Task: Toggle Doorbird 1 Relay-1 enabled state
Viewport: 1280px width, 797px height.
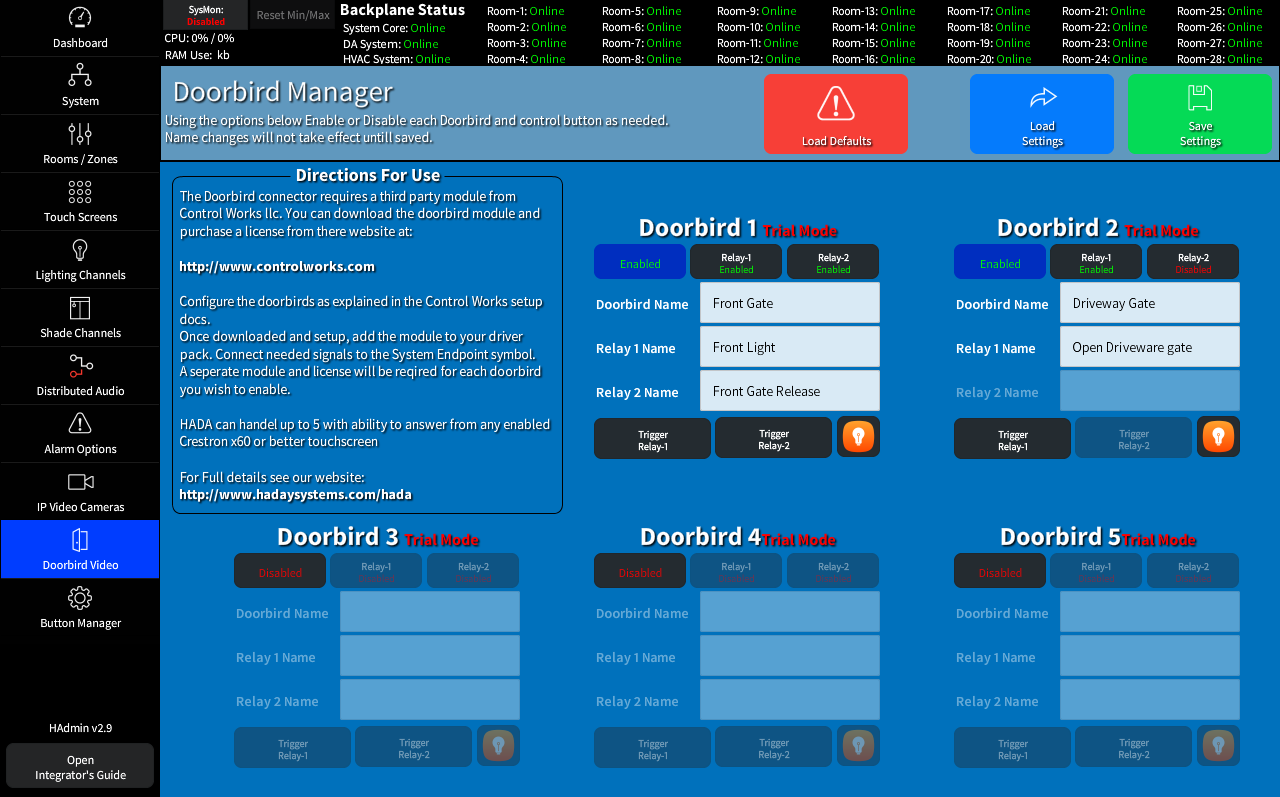Action: coord(736,262)
